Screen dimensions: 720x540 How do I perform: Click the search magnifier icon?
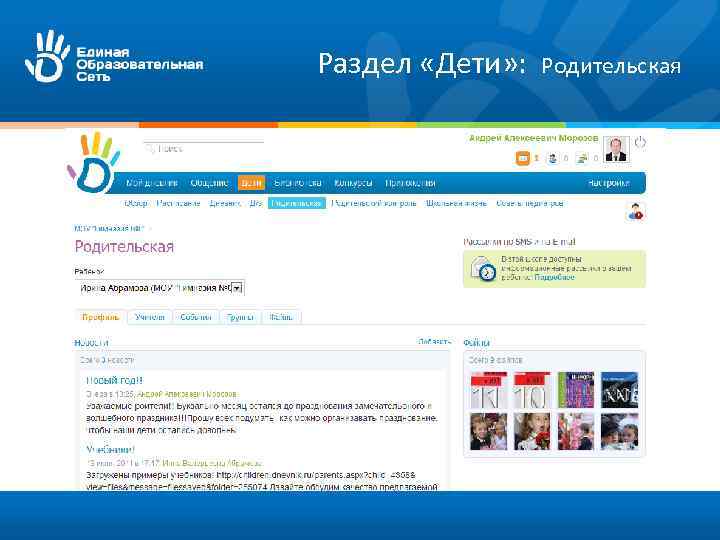coord(149,149)
